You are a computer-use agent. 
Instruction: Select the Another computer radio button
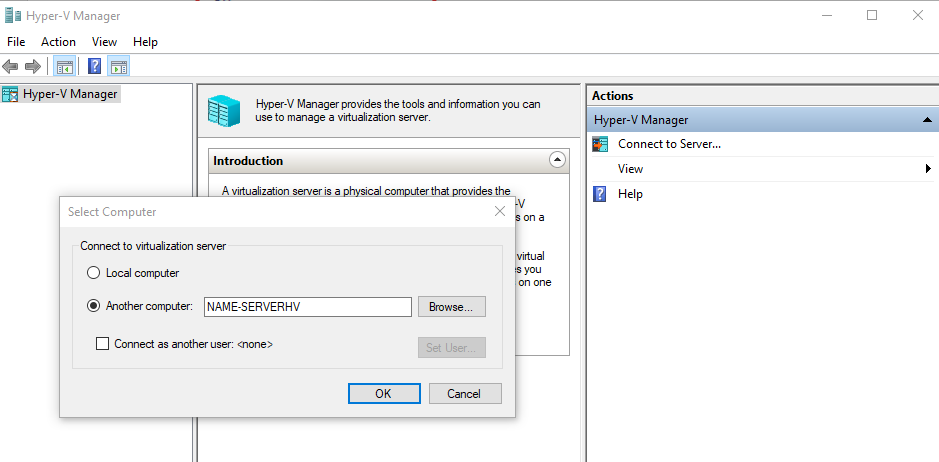click(x=93, y=306)
